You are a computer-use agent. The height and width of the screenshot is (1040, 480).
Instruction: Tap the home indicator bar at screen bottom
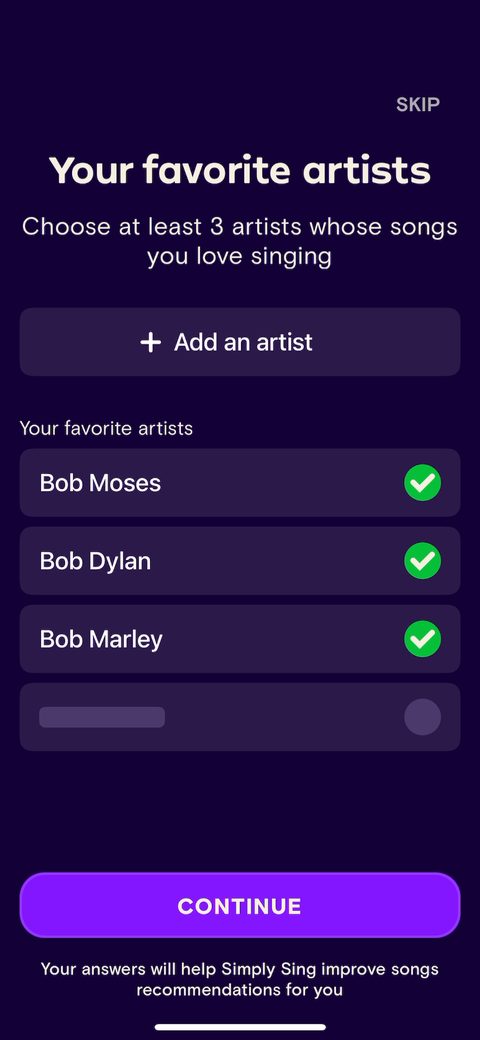click(x=240, y=1027)
